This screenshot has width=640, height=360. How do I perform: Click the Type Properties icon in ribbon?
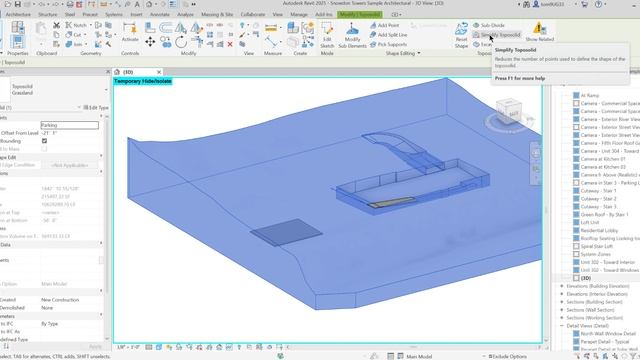pyautogui.click(x=18, y=27)
